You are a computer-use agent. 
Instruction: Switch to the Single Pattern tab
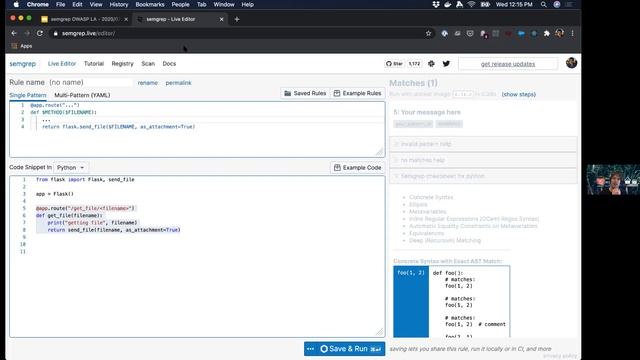[28, 95]
